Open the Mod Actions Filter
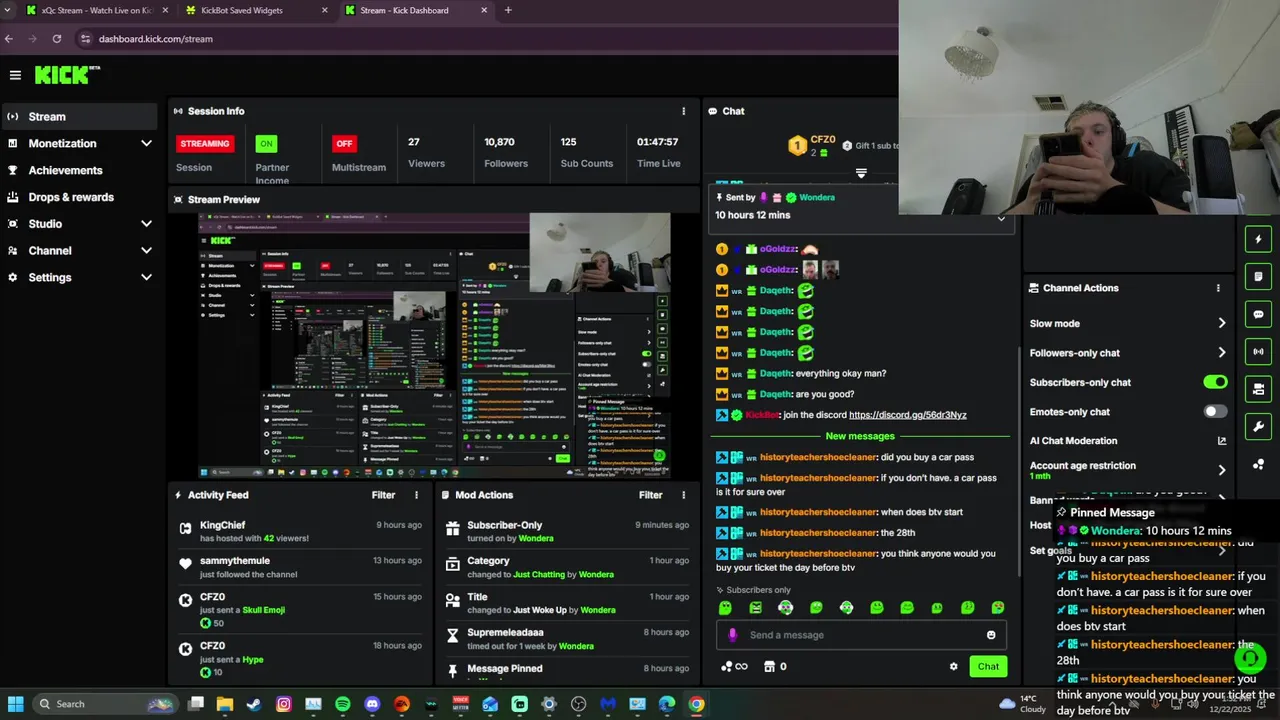Screen dimensions: 1280x720 (651, 495)
